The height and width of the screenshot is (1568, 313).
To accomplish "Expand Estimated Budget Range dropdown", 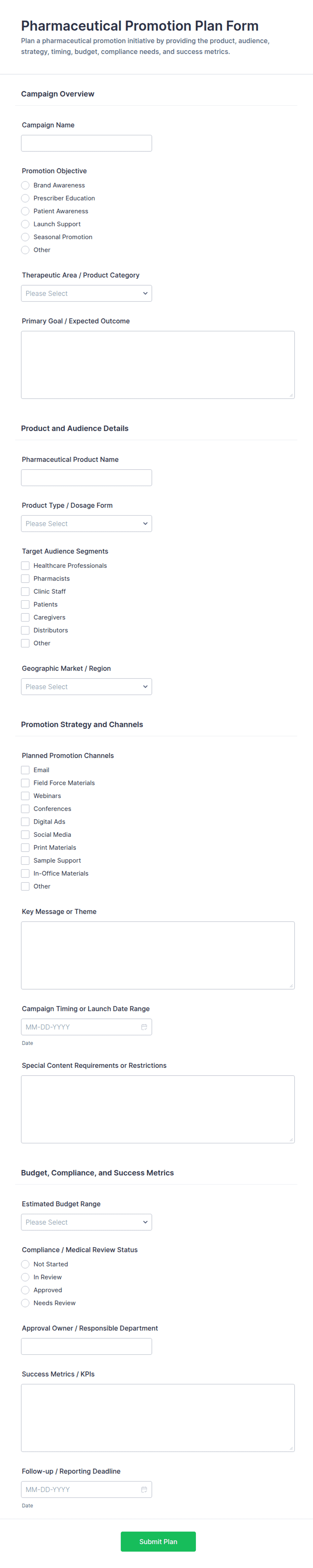I will point(86,1222).
